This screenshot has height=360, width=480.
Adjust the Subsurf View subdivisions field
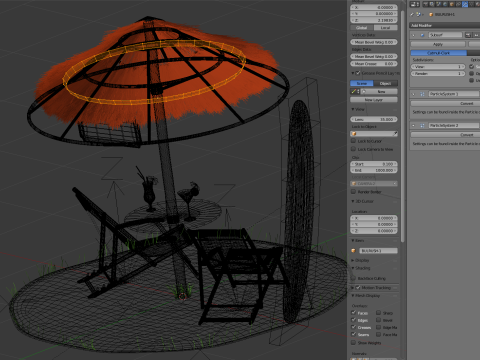(438, 67)
